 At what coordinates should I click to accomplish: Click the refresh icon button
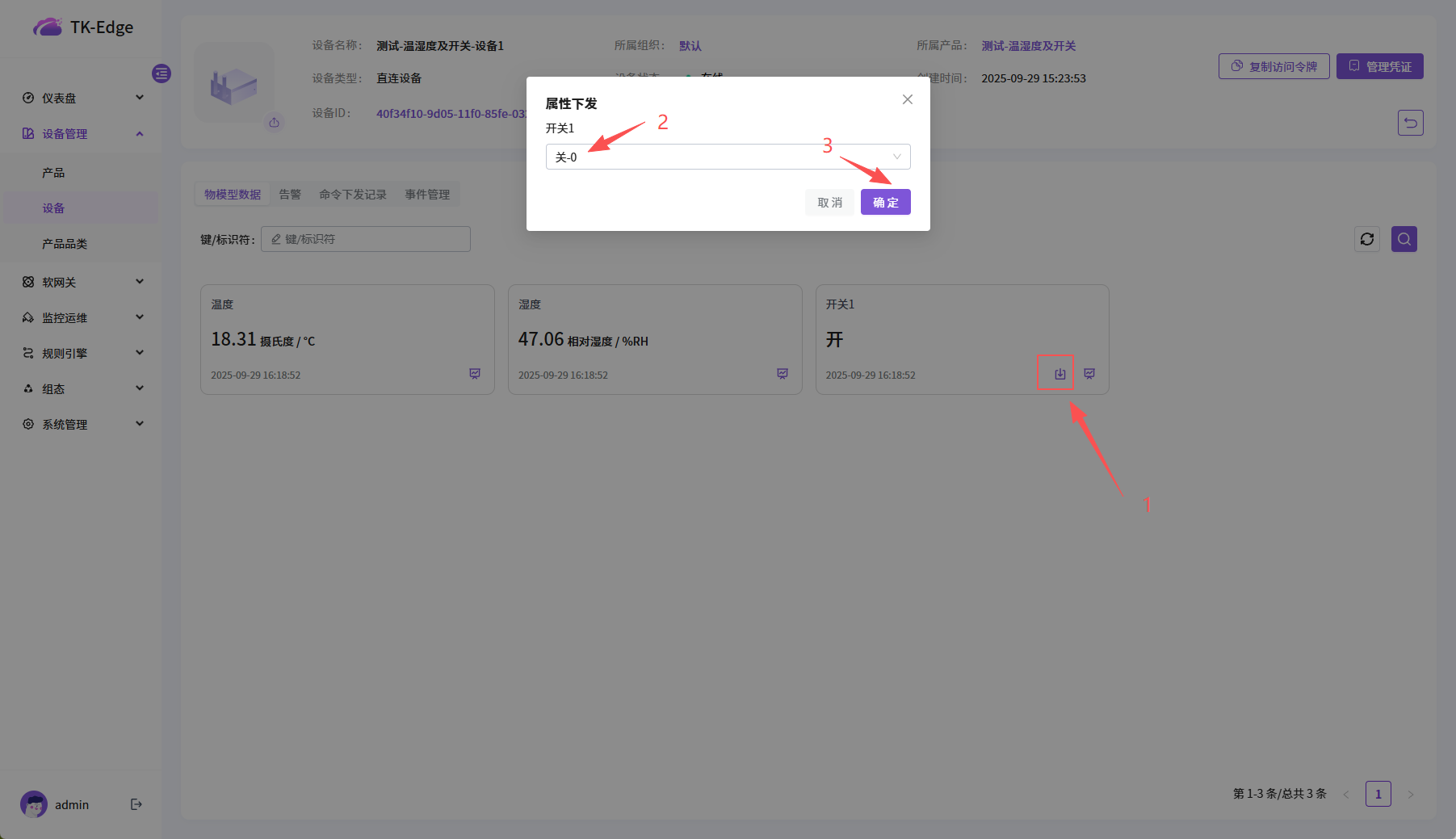coord(1366,239)
